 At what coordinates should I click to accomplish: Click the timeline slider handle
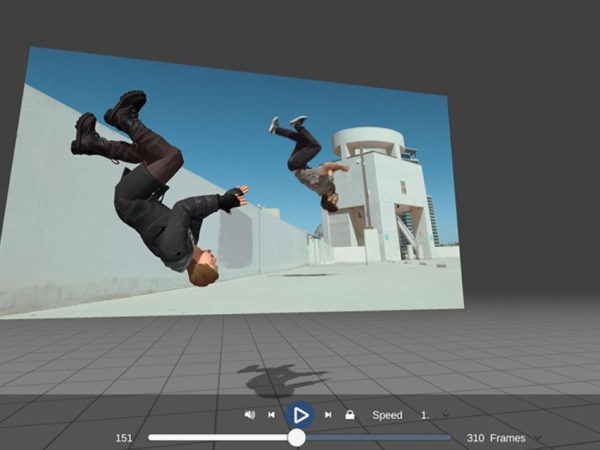click(x=297, y=438)
